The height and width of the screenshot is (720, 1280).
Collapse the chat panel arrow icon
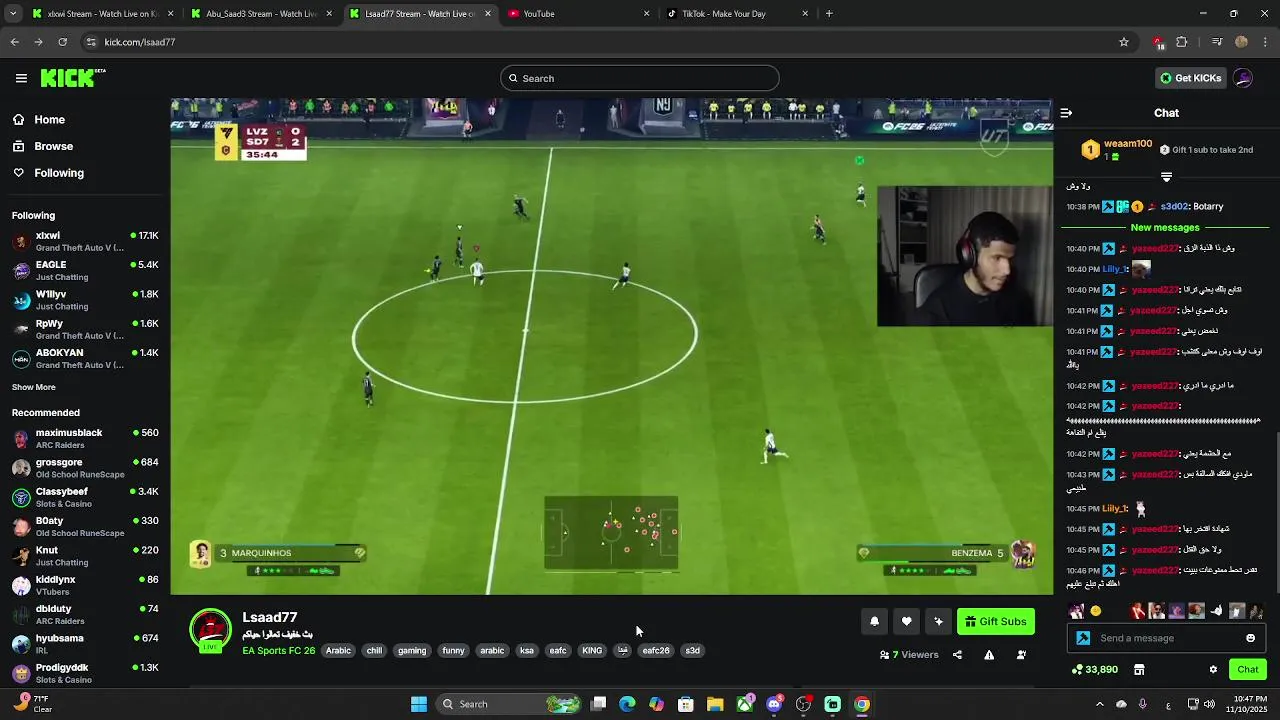click(1066, 113)
